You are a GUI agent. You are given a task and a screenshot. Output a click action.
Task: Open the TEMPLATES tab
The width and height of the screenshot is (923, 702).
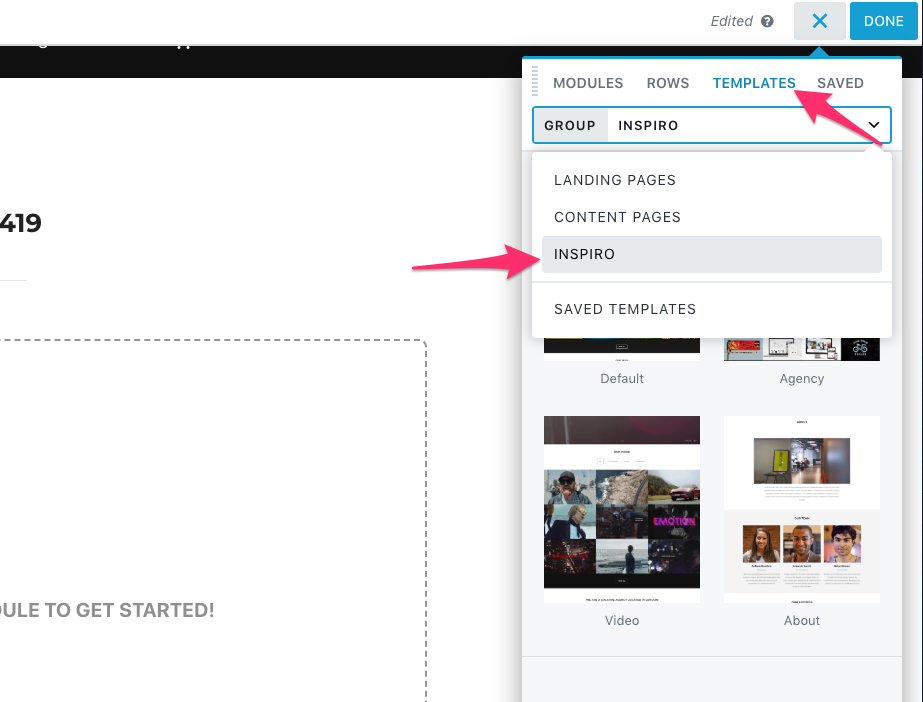(754, 83)
